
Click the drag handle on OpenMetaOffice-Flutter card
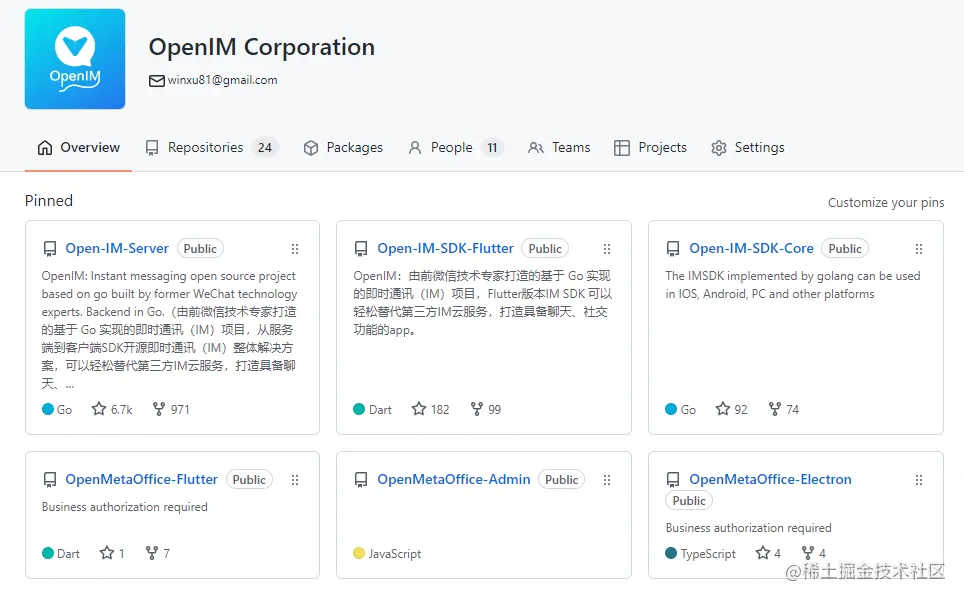click(295, 480)
